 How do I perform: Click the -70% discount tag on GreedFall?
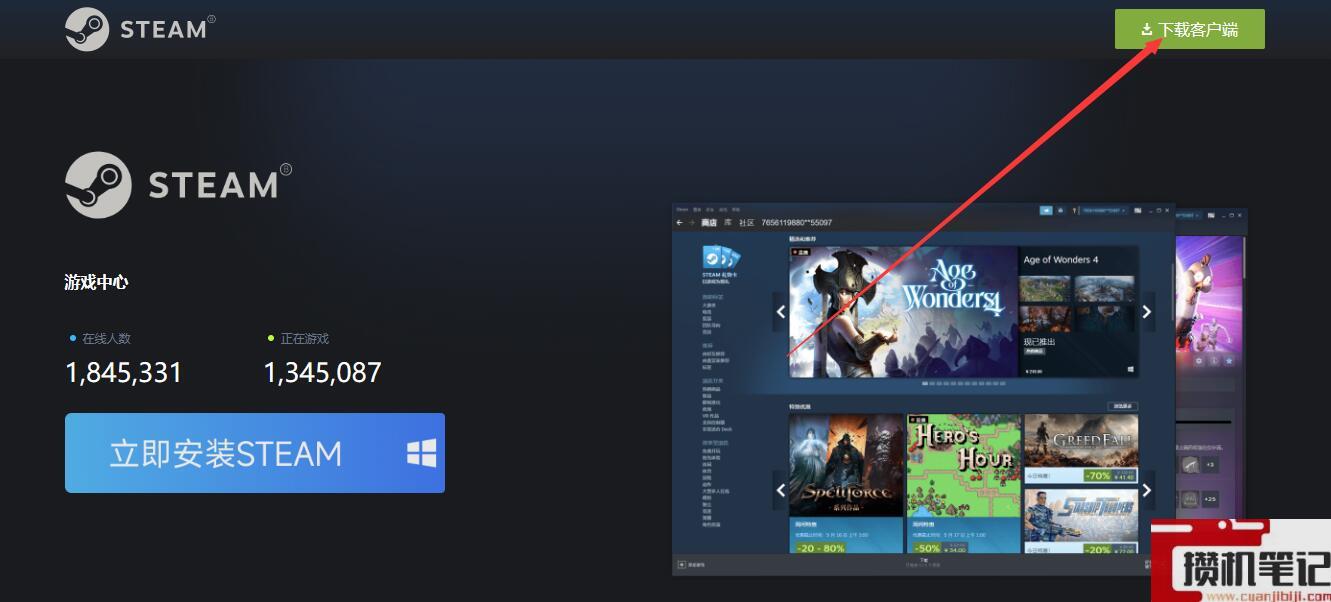1098,475
